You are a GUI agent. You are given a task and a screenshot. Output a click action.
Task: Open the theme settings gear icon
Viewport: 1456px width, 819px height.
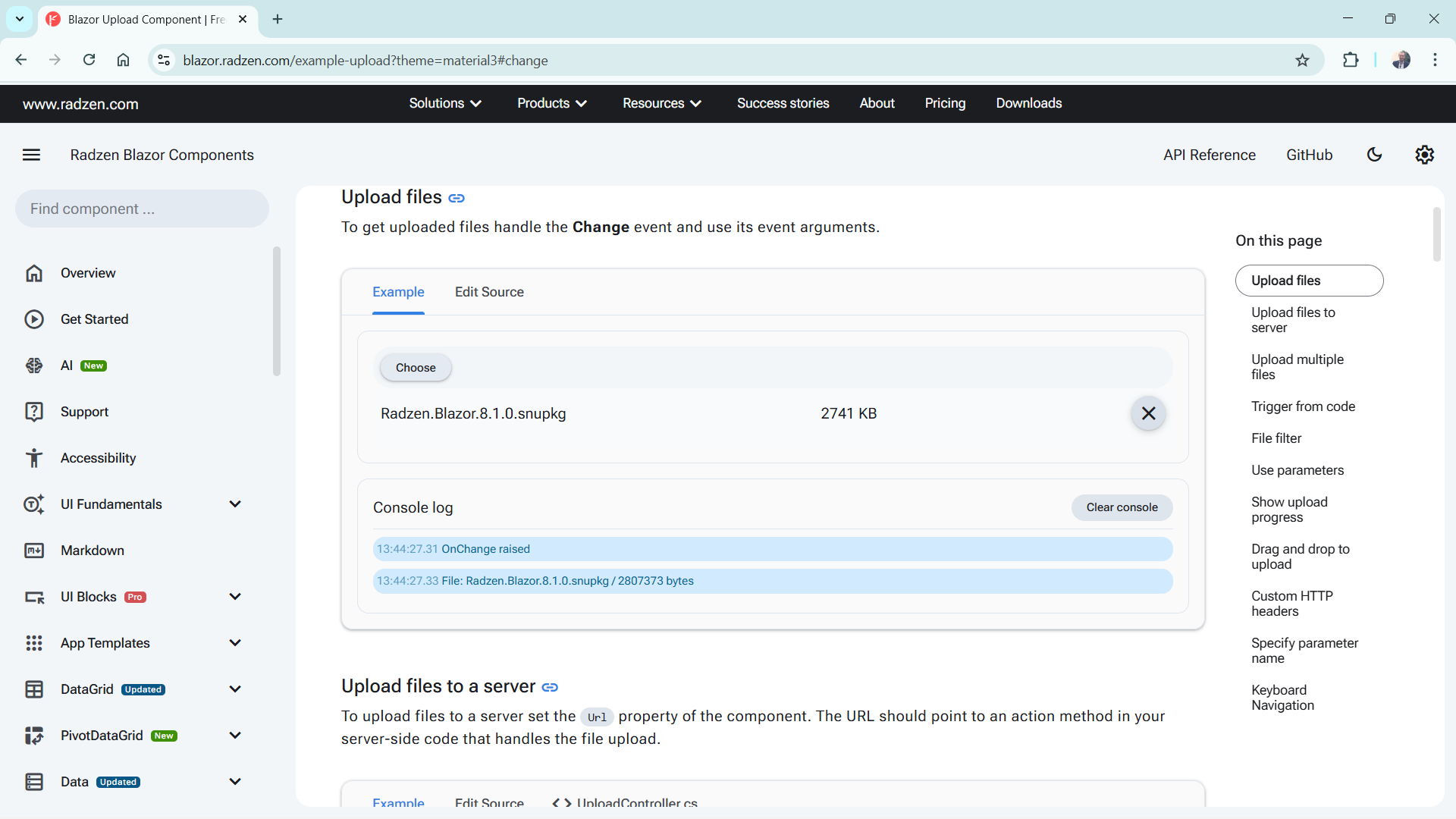click(1424, 155)
